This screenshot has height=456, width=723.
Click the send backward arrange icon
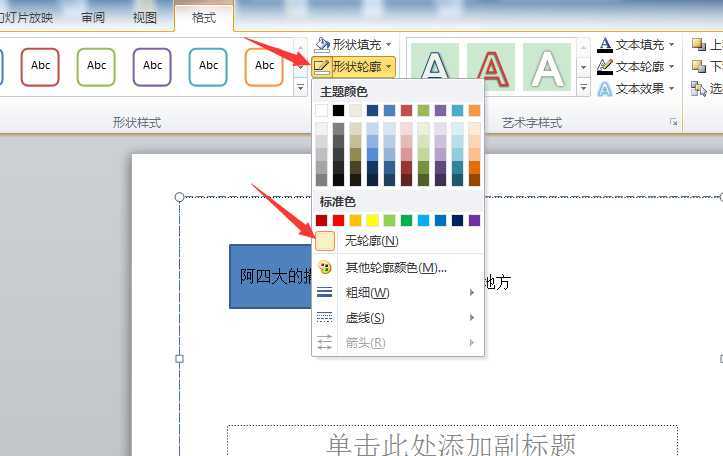coord(699,66)
